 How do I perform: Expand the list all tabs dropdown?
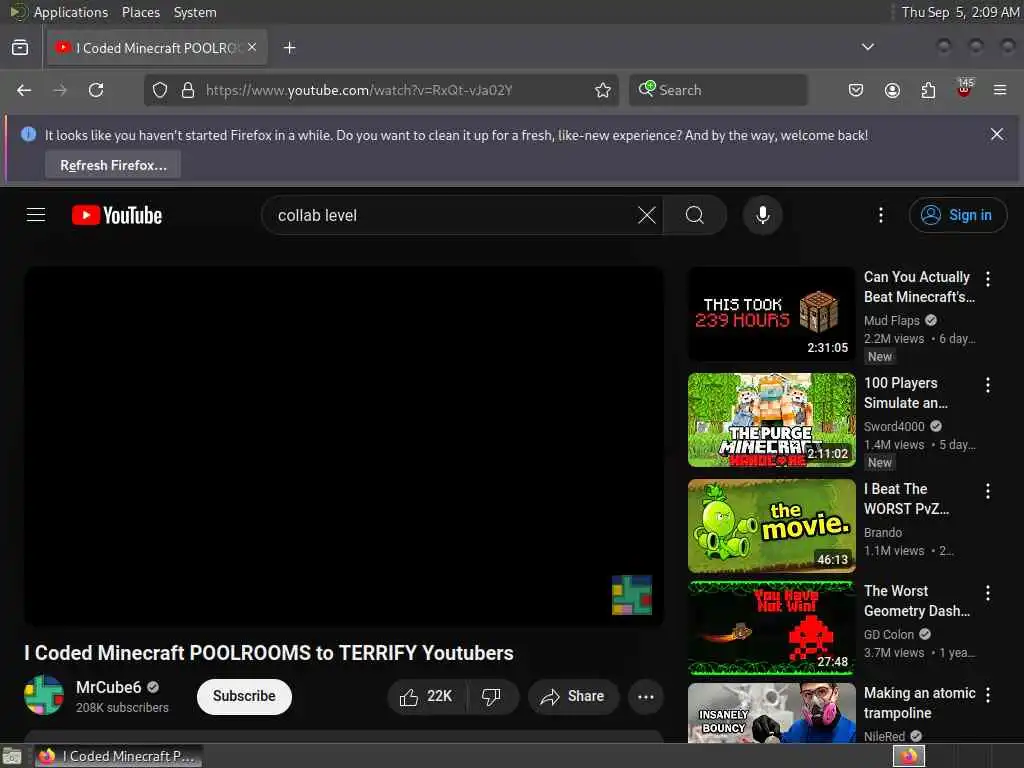867,47
